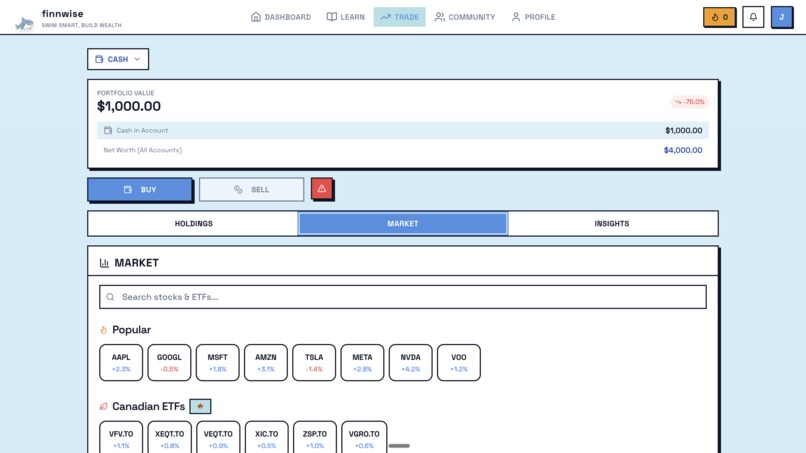Click the Cash in Account row
Image resolution: width=806 pixels, height=453 pixels.
click(402, 131)
